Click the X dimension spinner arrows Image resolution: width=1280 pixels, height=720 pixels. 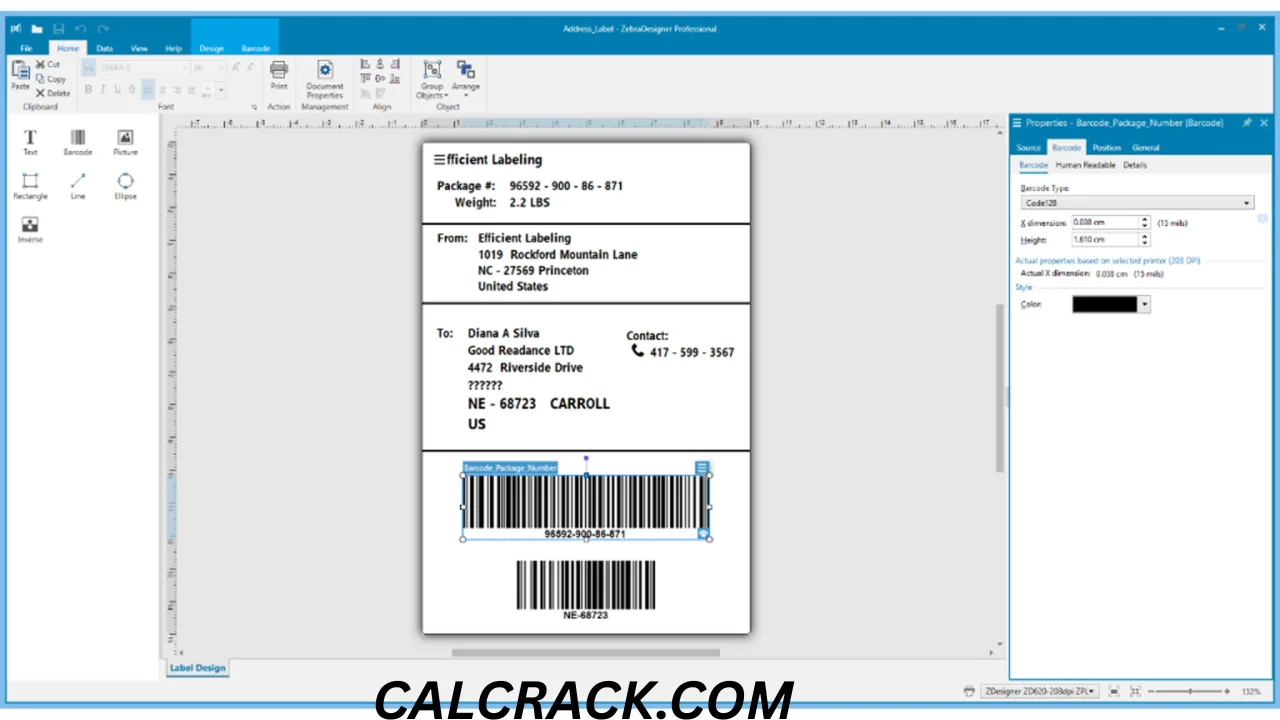pyautogui.click(x=1145, y=222)
